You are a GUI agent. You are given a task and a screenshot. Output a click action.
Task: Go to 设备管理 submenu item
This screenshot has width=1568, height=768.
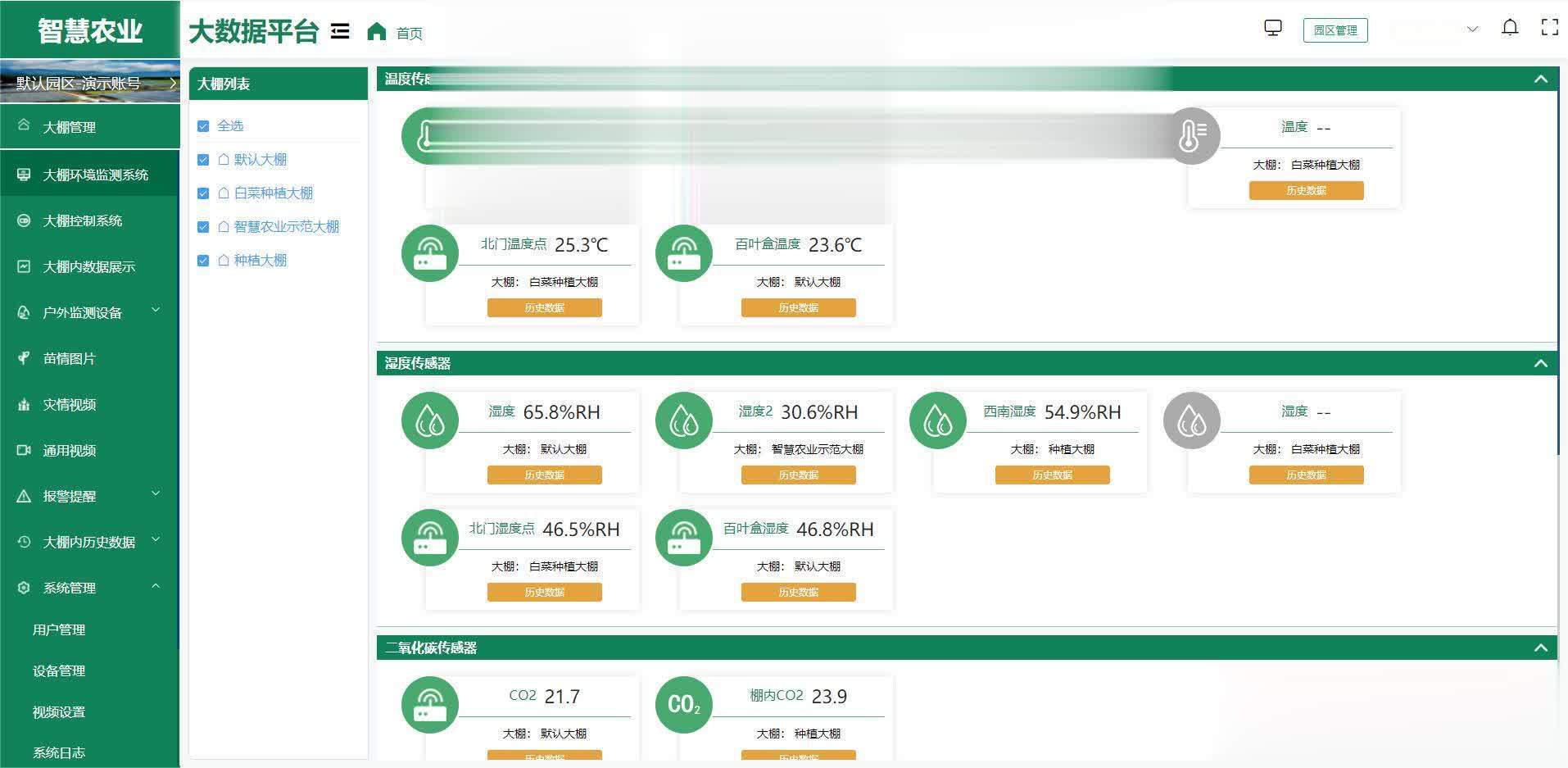(x=59, y=670)
